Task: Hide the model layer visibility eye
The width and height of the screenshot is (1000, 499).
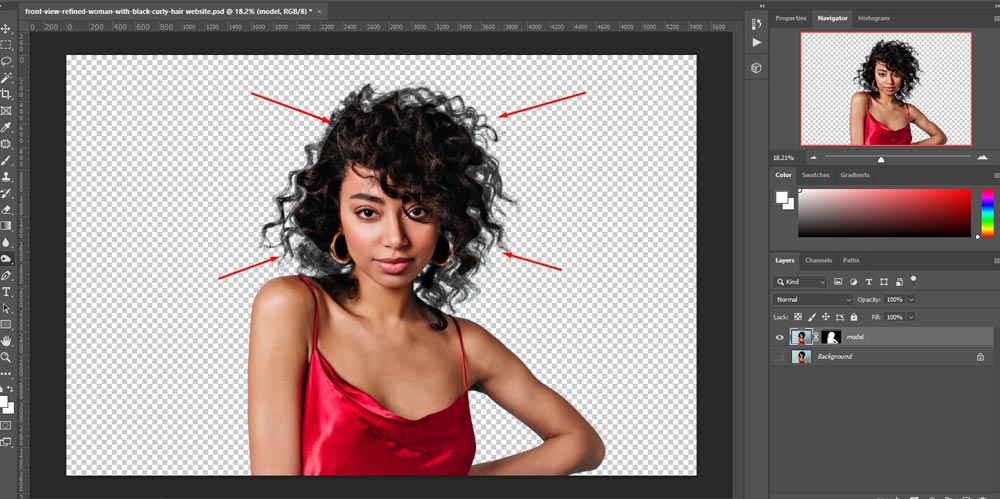Action: 779,337
